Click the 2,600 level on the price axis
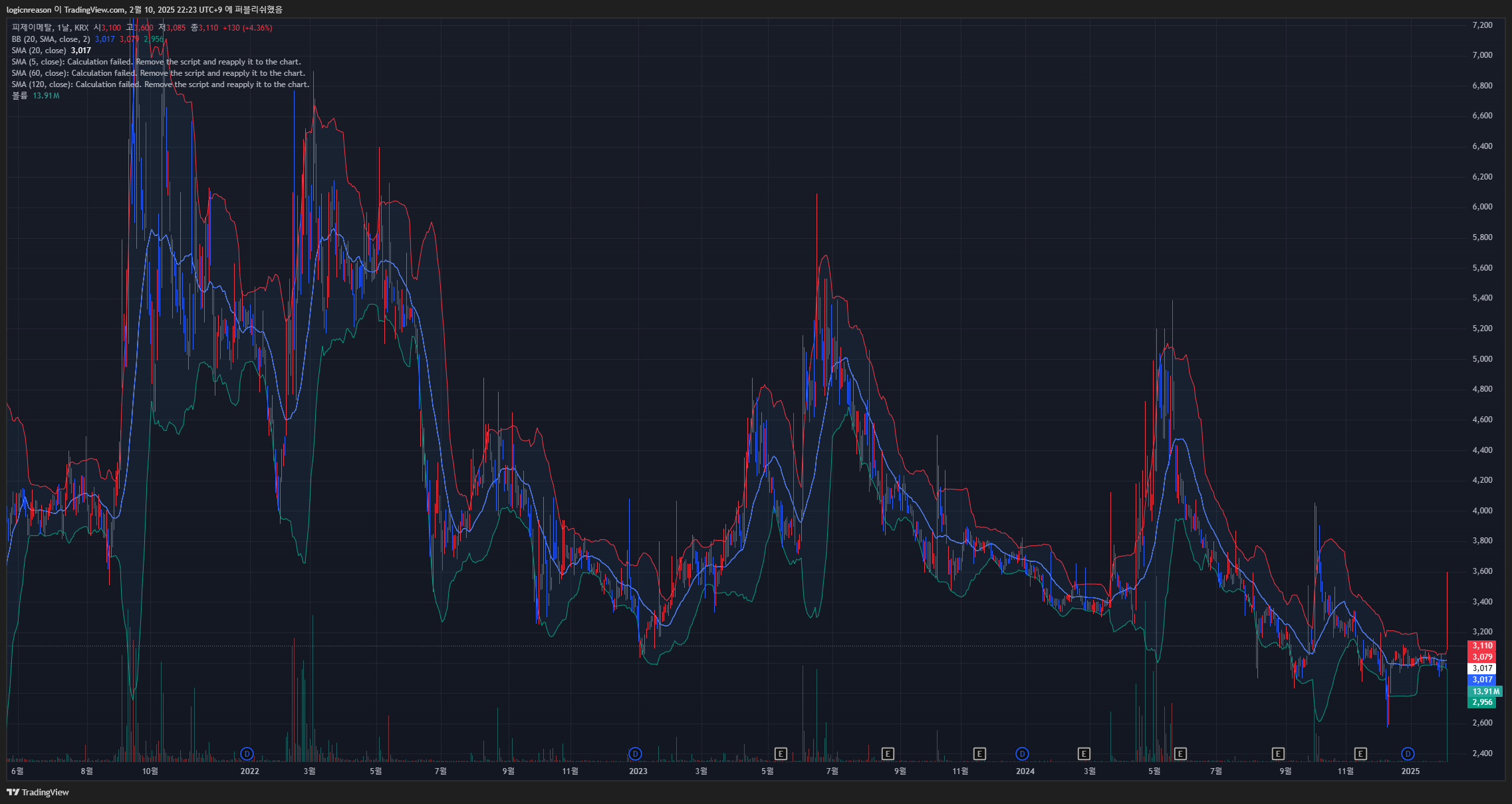Screen dimensions: 1512x804 click(x=1482, y=723)
